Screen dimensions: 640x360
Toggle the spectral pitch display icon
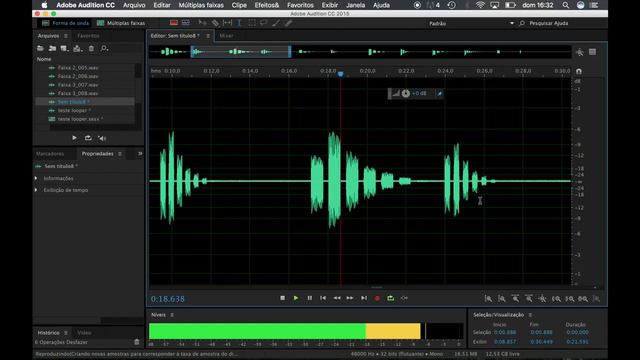click(186, 23)
